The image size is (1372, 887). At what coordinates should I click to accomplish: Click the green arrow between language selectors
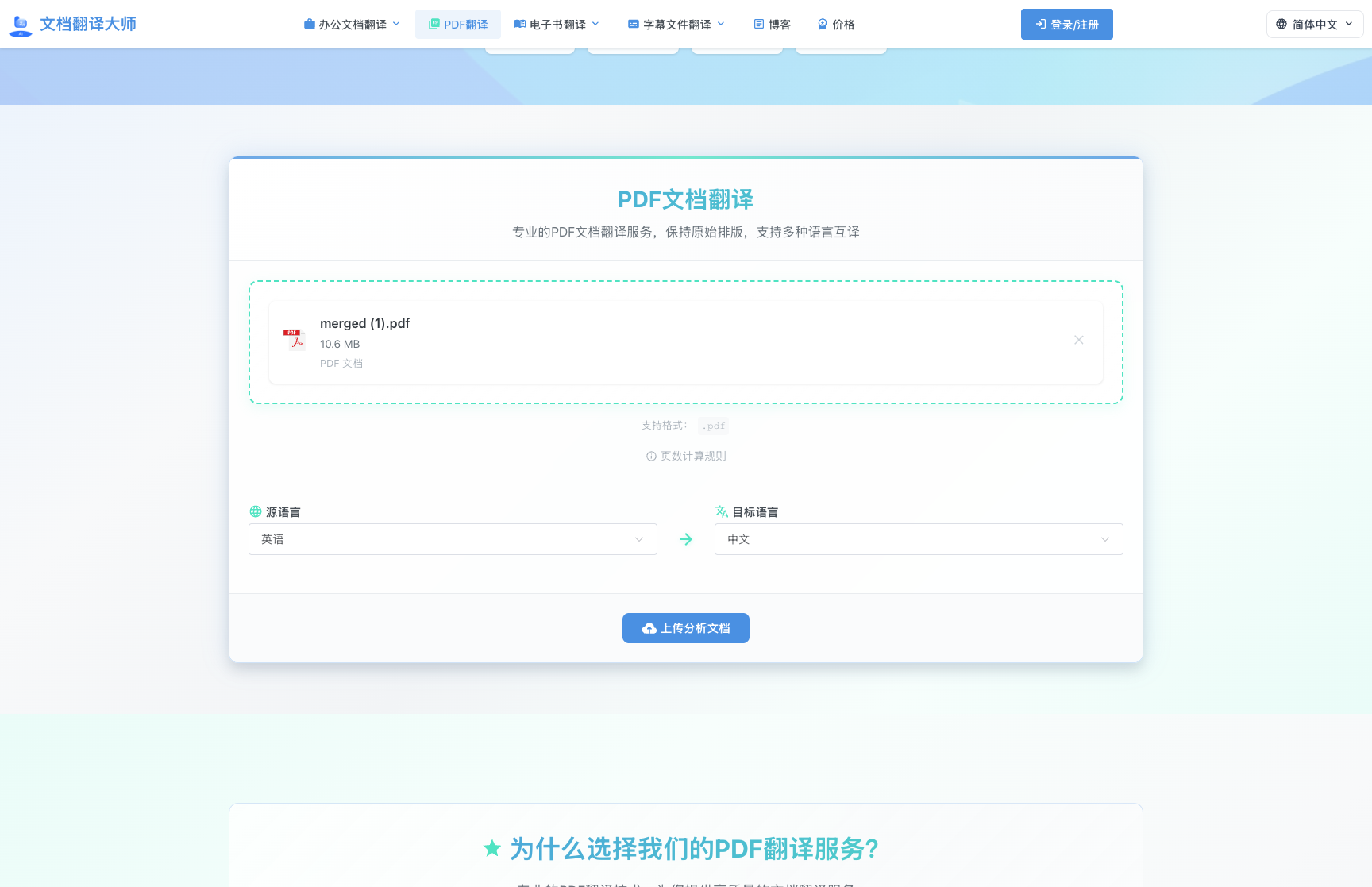coord(685,539)
